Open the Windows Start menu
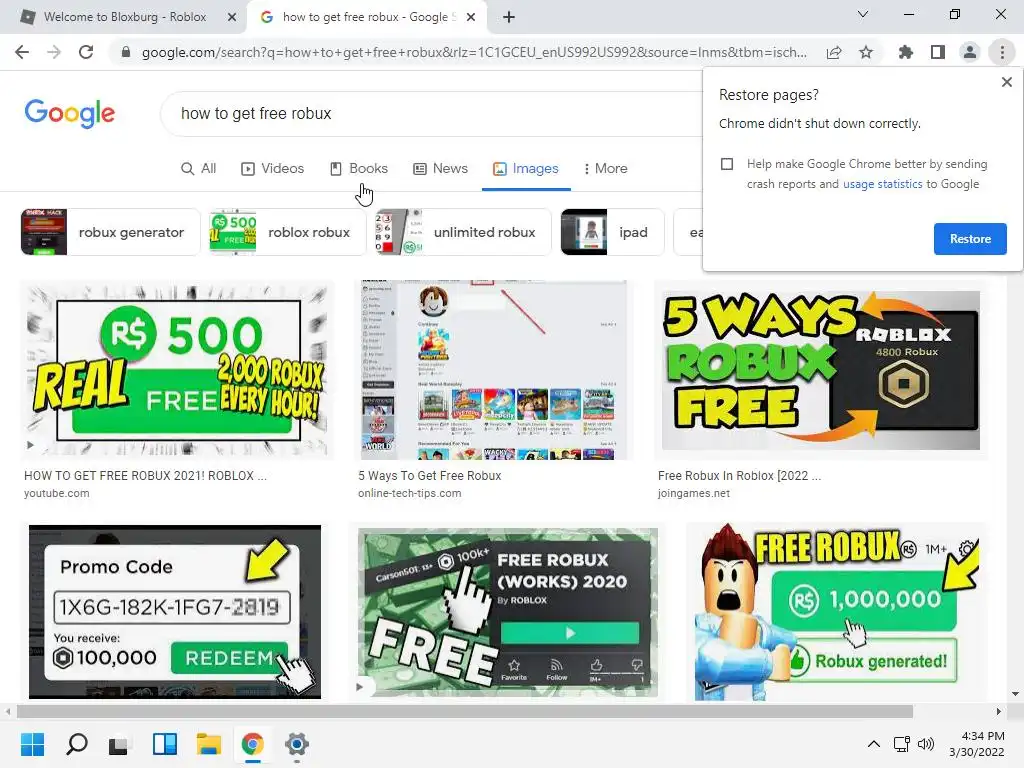The height and width of the screenshot is (768, 1024). point(32,744)
